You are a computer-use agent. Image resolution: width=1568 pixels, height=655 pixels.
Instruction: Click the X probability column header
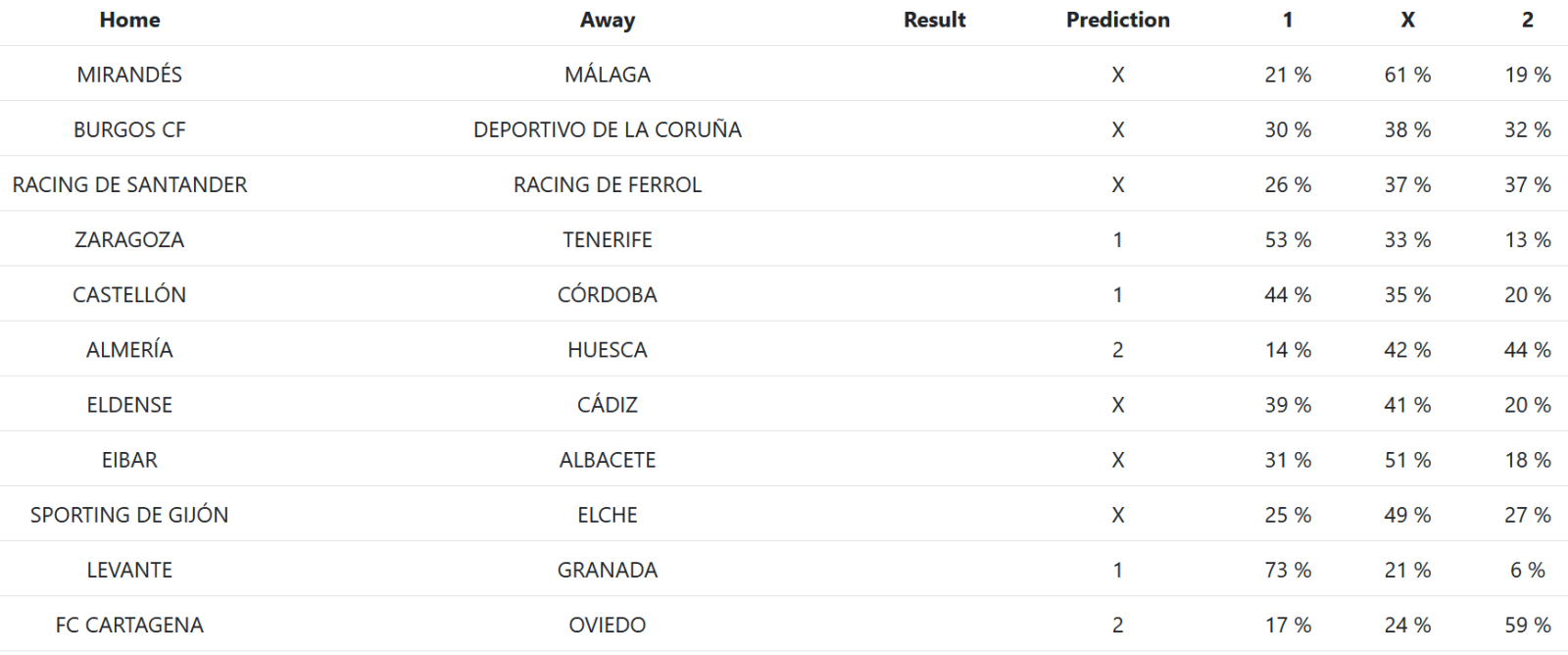point(1407,20)
